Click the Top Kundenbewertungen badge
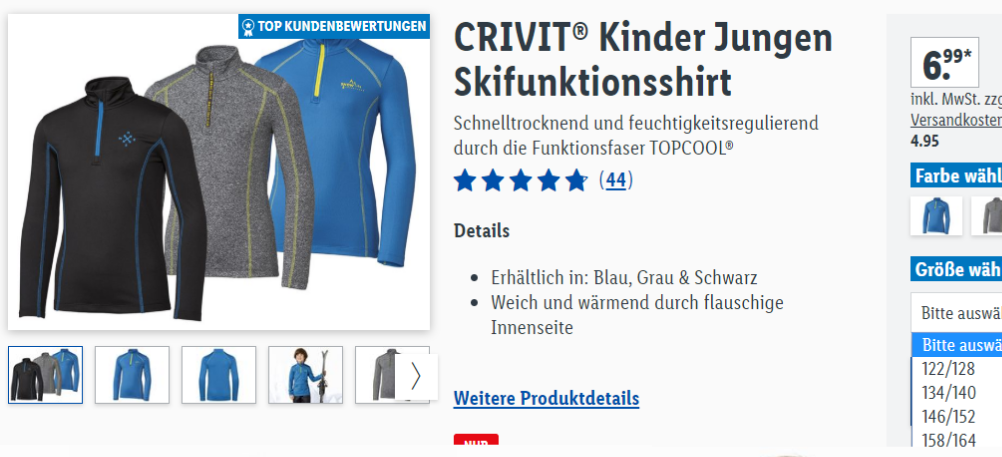Screen dimensions: 1002x457 click(334, 26)
